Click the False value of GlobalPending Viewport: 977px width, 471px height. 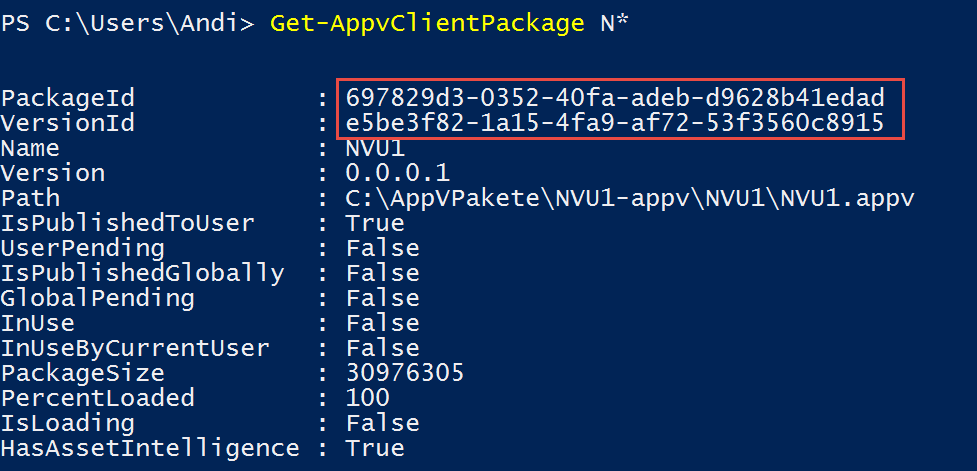coord(383,297)
